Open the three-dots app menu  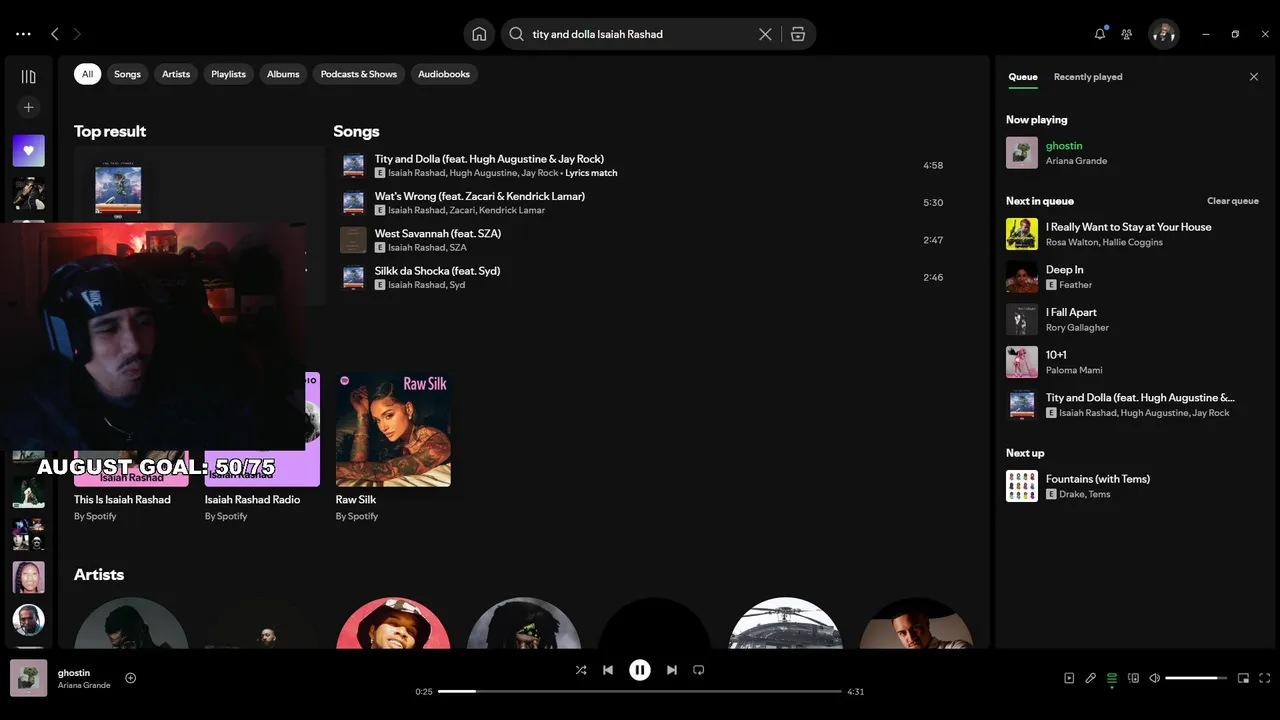point(23,34)
